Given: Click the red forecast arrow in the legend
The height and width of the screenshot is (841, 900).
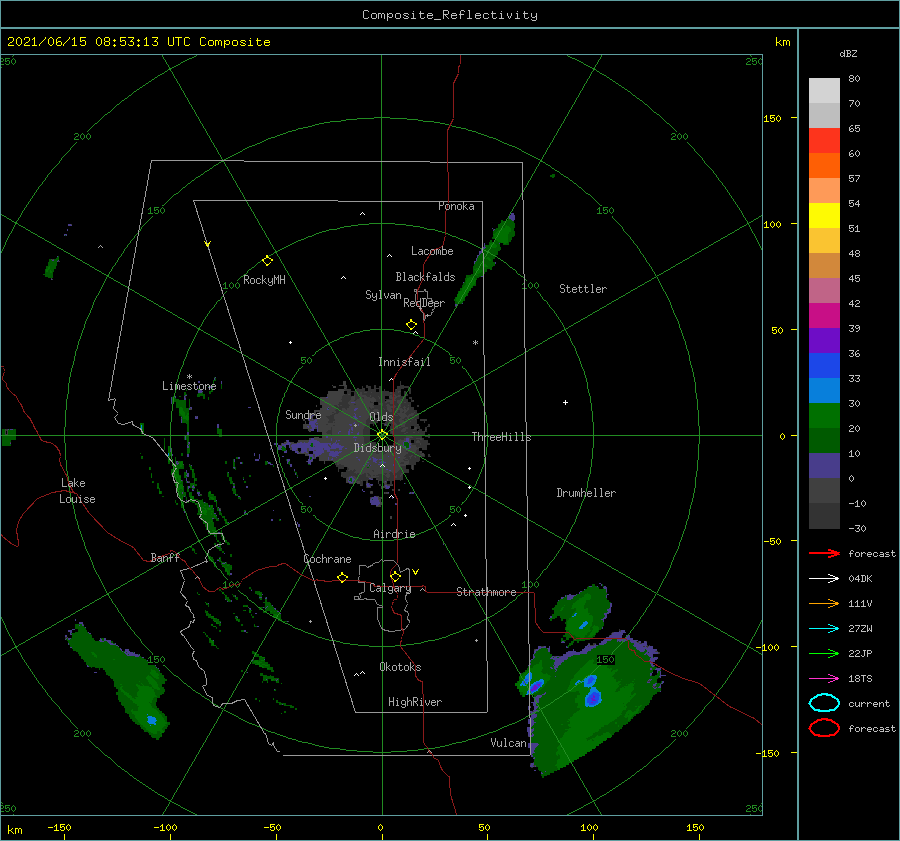Looking at the screenshot, I should (824, 553).
